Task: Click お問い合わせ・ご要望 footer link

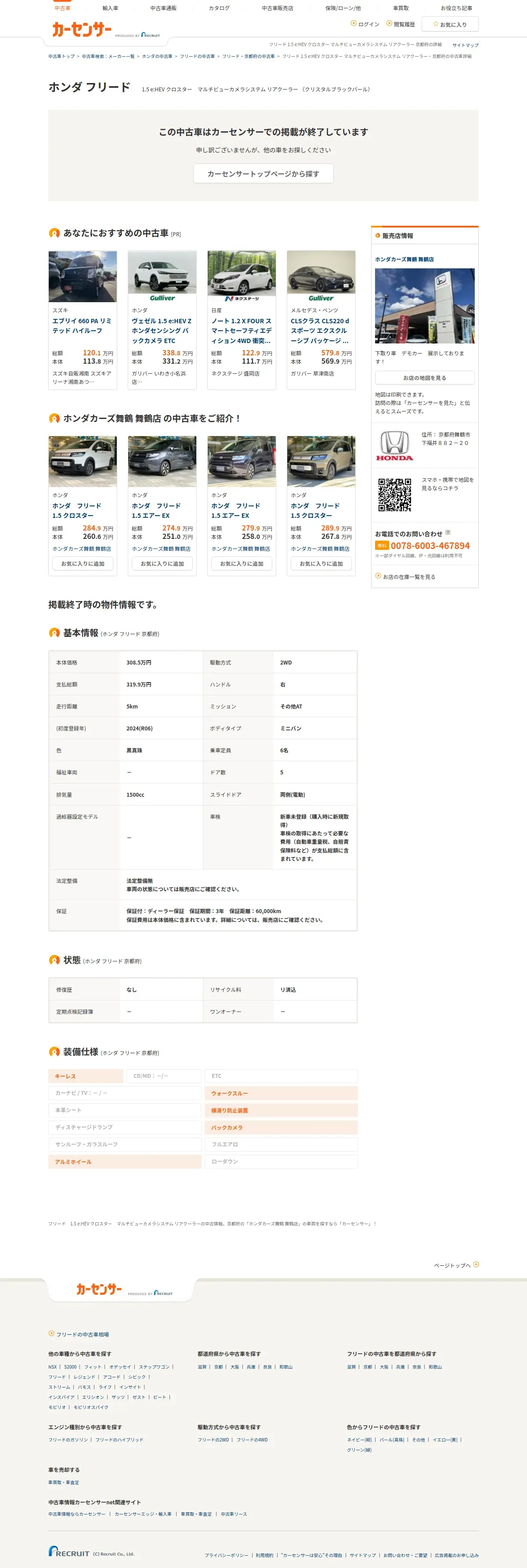Action: pos(405,1555)
